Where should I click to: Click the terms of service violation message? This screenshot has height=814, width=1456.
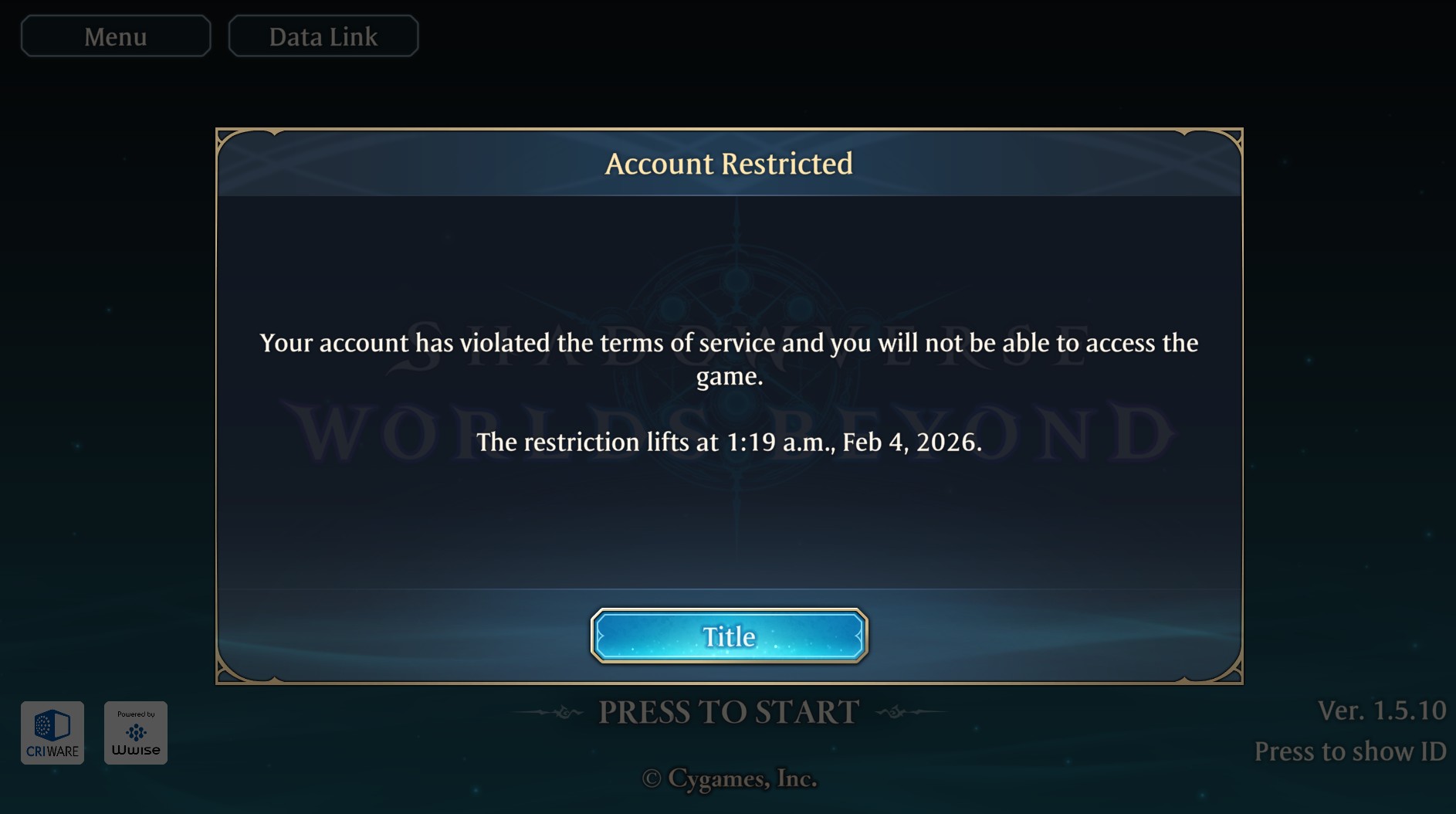click(x=729, y=359)
